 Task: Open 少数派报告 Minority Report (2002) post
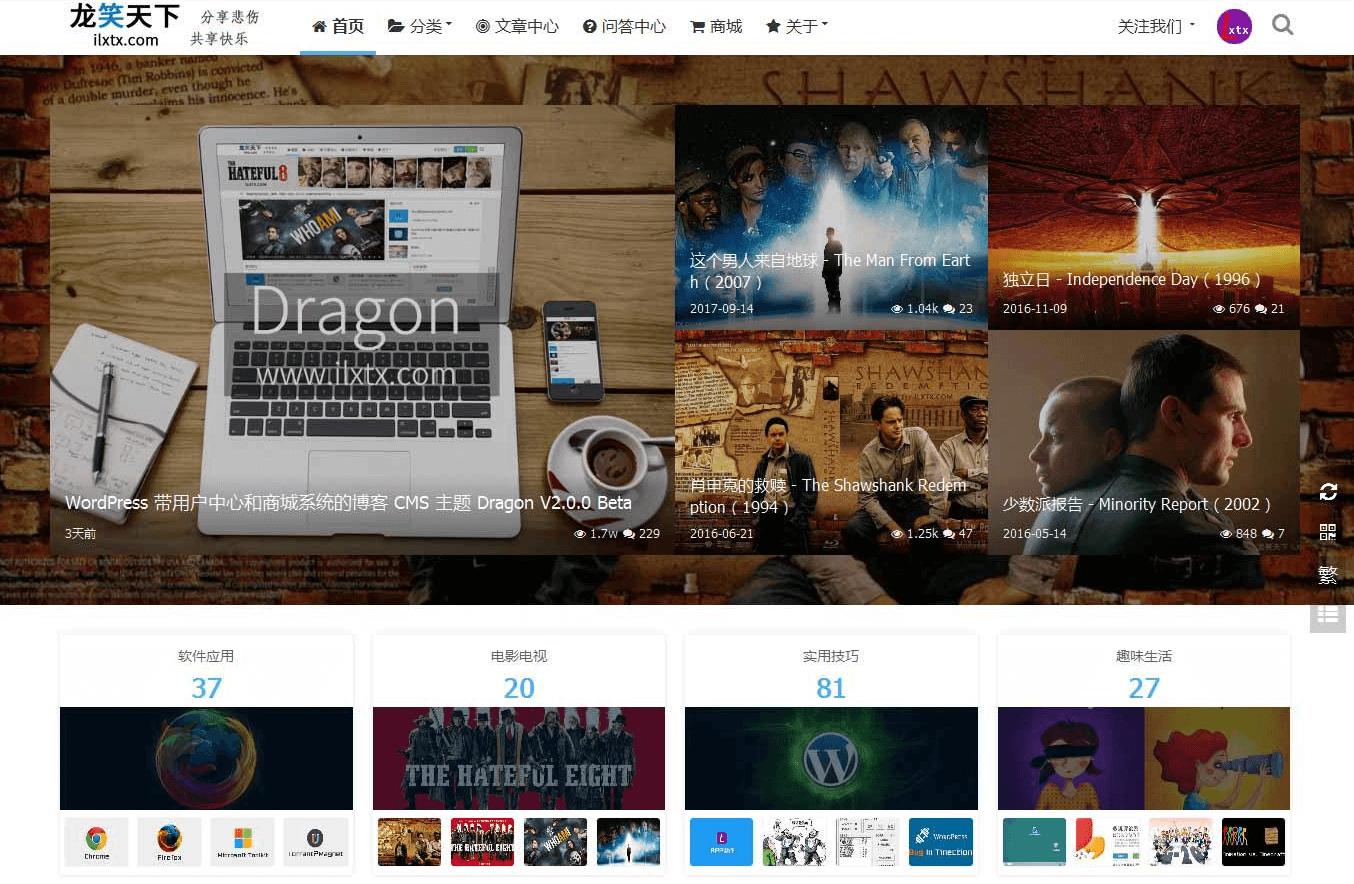[1138, 505]
